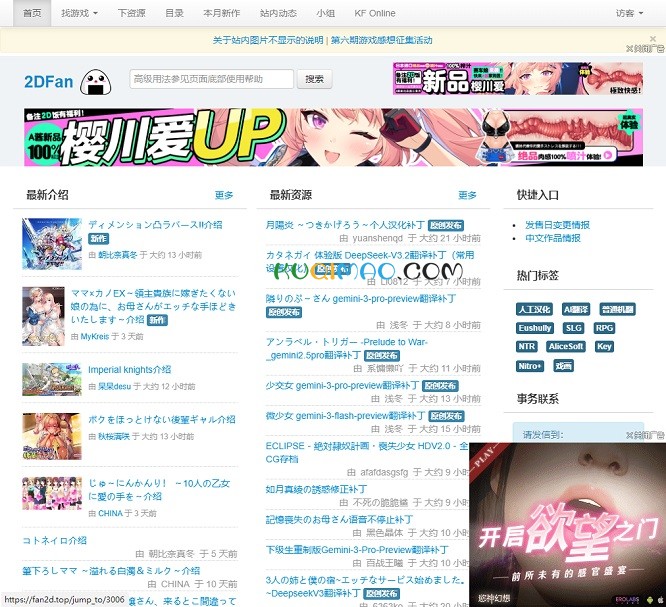Select the 普通机翻 tag
666x607 pixels.
[617, 310]
